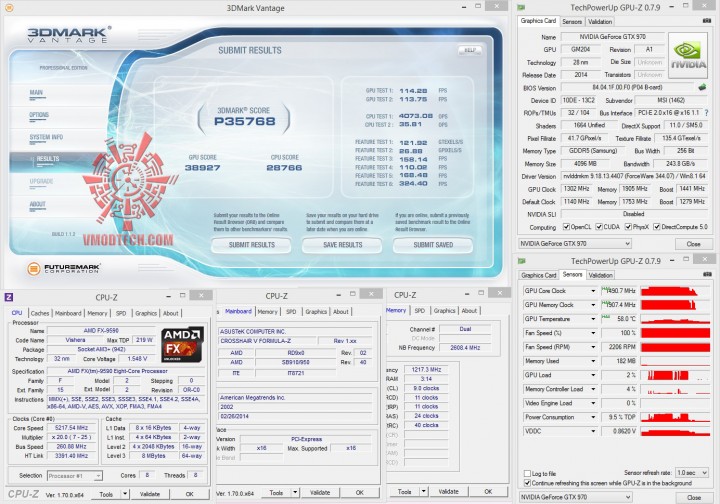720x504 pixels.
Task: Click the Driver Version field in GPU-Z
Action: (x=634, y=176)
